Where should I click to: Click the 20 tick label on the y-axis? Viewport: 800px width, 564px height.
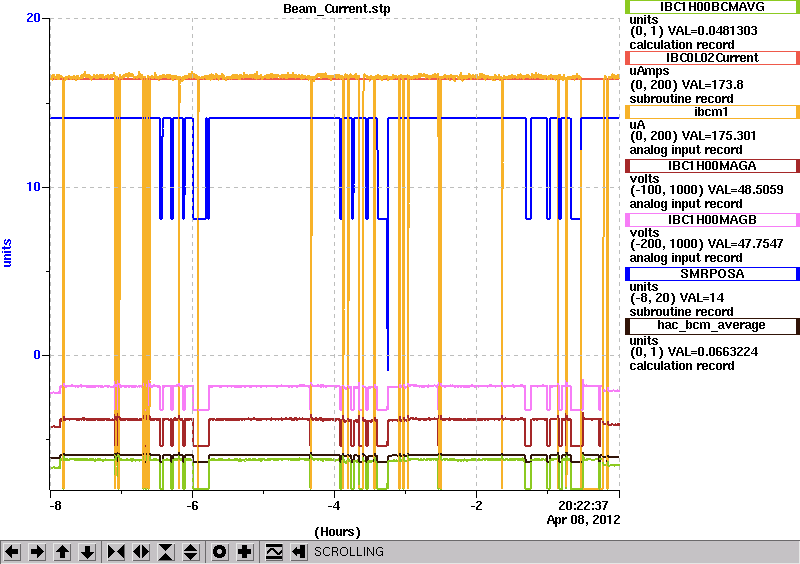coord(33,18)
